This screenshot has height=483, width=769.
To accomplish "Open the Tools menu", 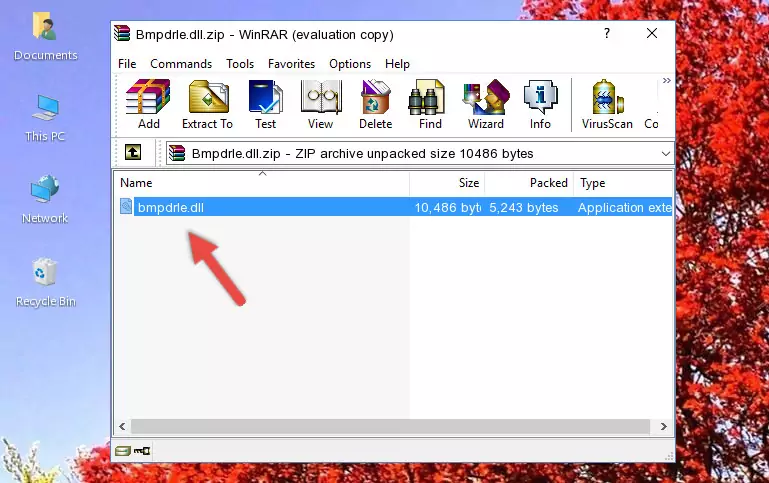I will (240, 64).
